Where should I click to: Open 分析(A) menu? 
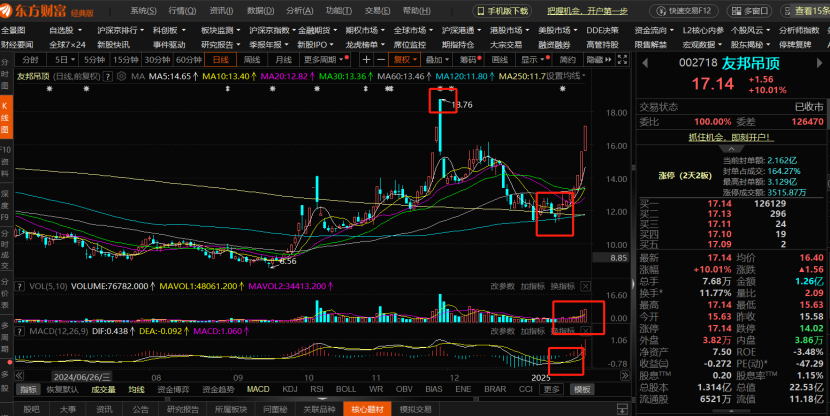(300, 11)
